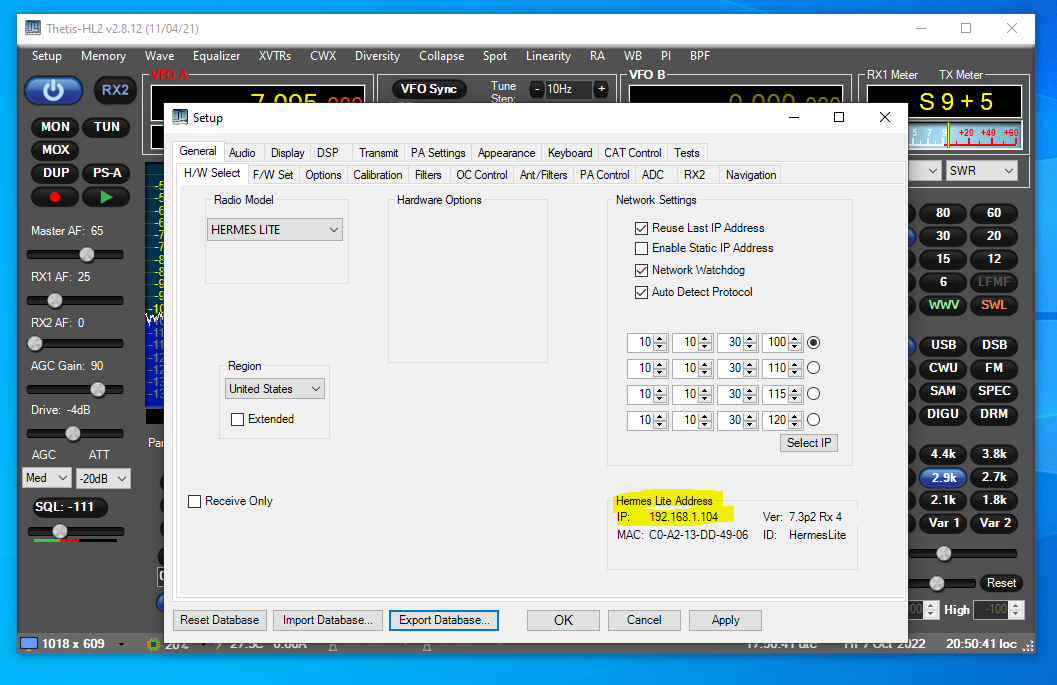
Task: Open the Radio Model dropdown
Action: click(x=275, y=230)
